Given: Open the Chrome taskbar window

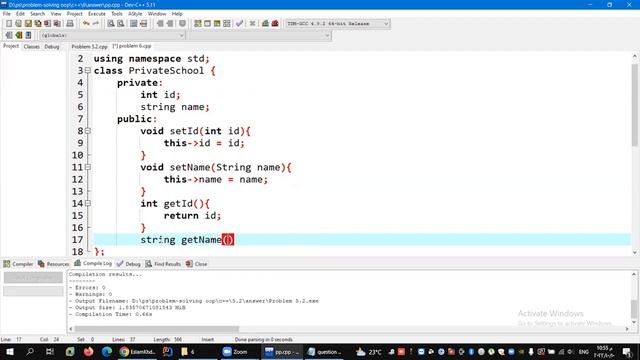Looking at the screenshot, I should click(138, 351).
